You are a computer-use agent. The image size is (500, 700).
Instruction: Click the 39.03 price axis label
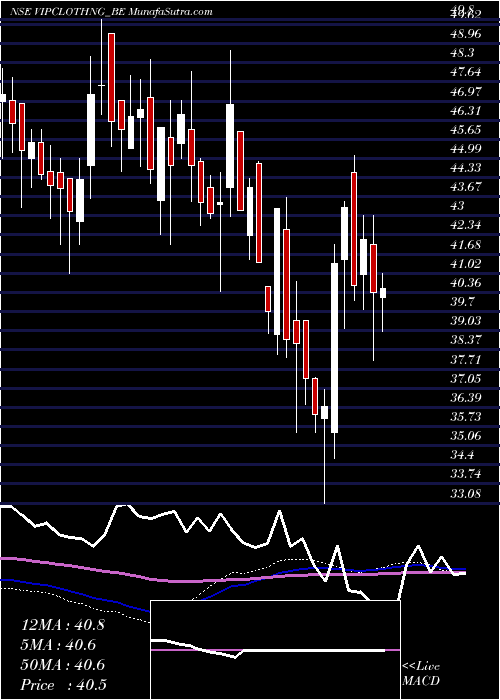coord(466,321)
